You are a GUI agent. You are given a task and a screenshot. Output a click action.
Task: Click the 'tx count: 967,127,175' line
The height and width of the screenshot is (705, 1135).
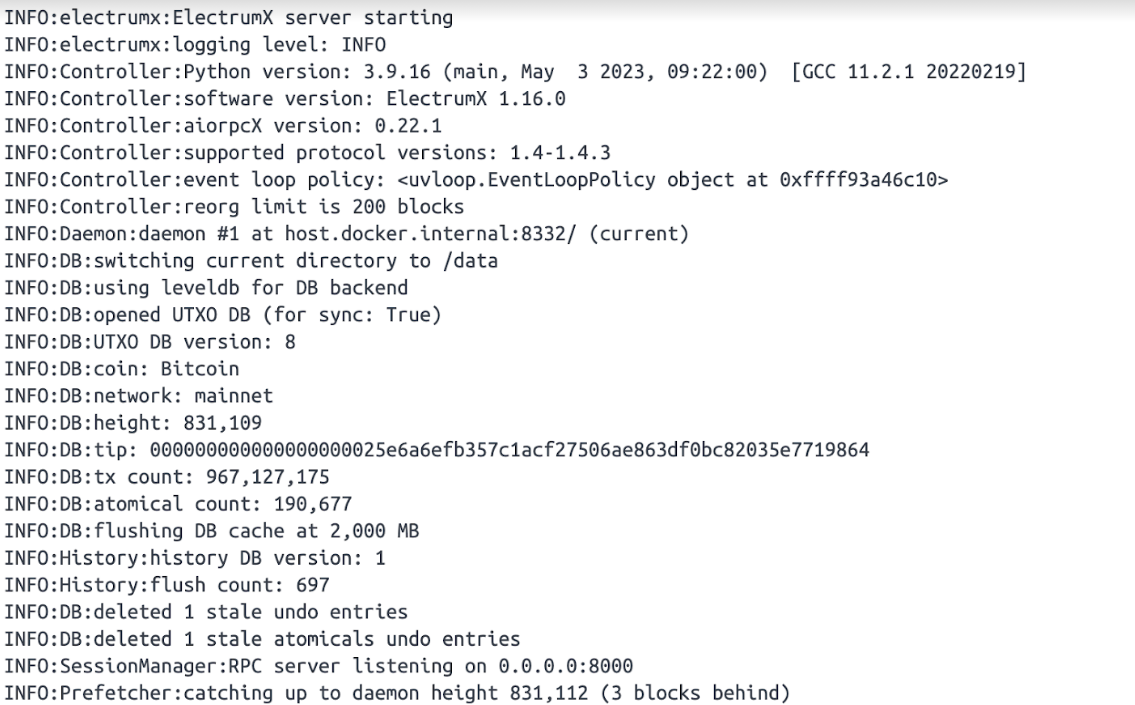click(x=166, y=477)
